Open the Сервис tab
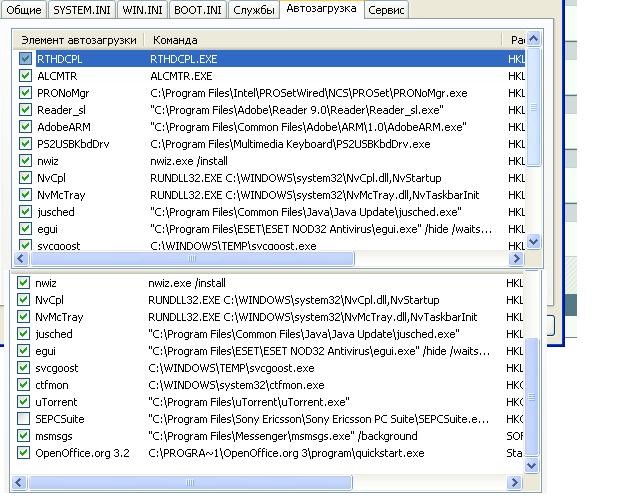Screen dimensions: 626x500 pos(386,10)
